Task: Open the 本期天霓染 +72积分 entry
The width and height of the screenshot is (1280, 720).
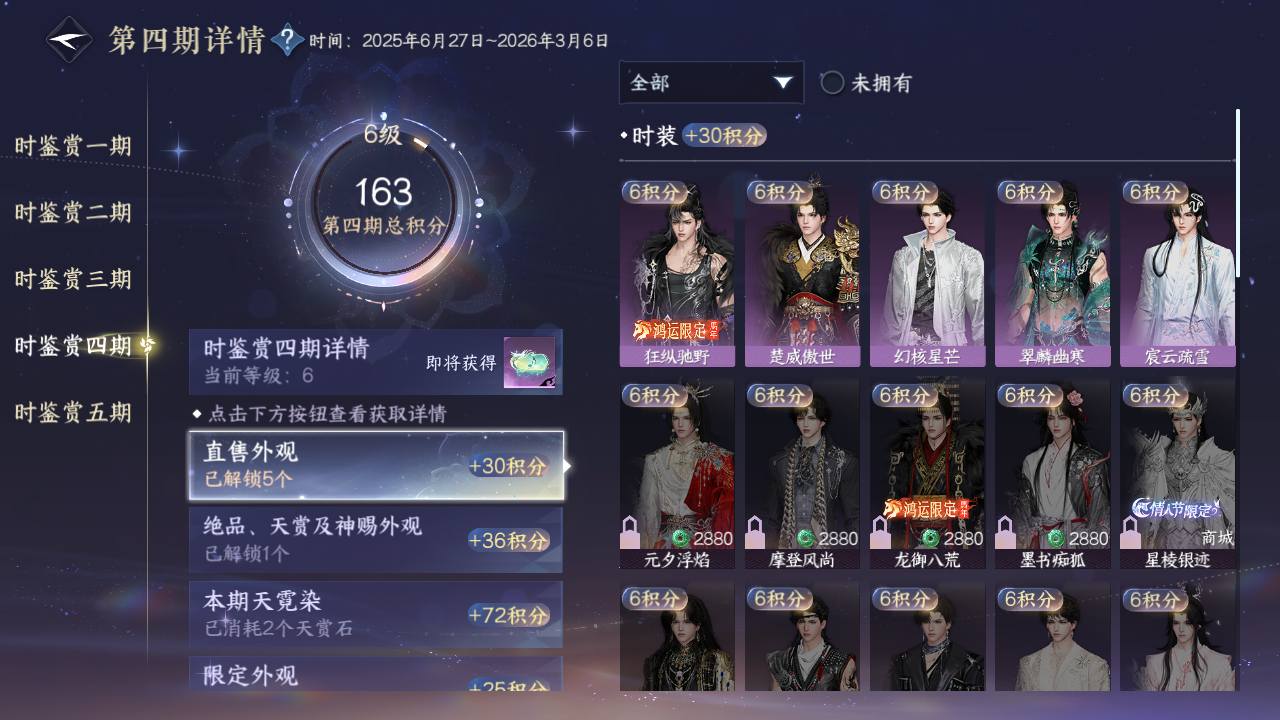Action: click(x=376, y=614)
